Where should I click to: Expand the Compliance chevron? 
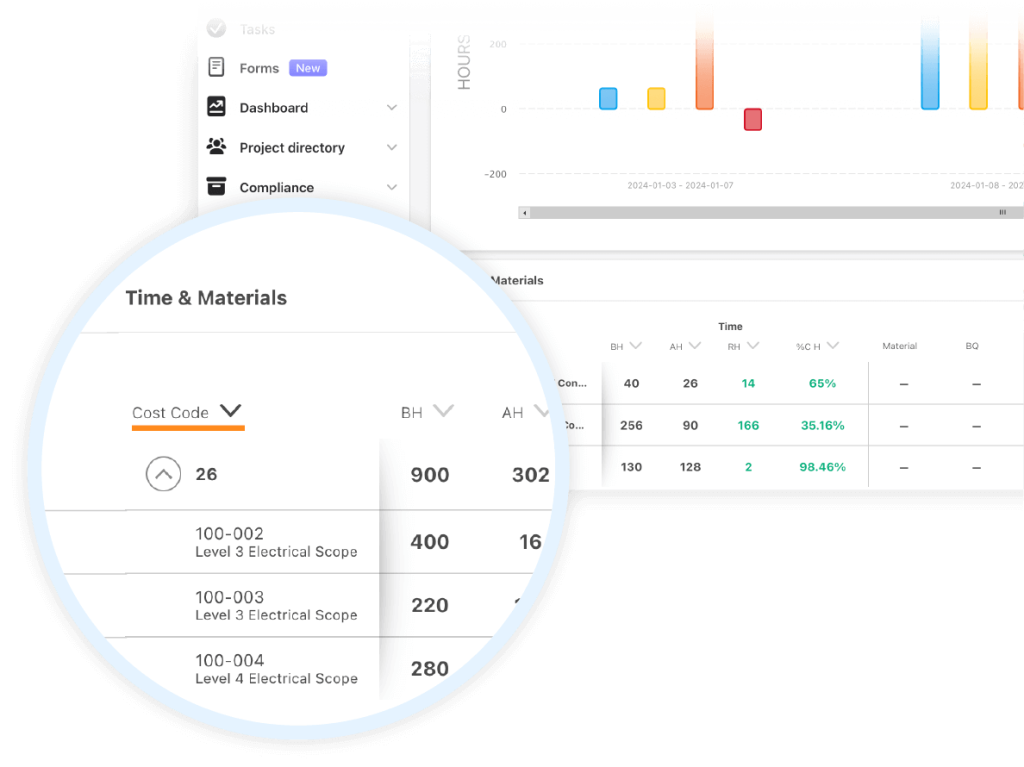392,187
